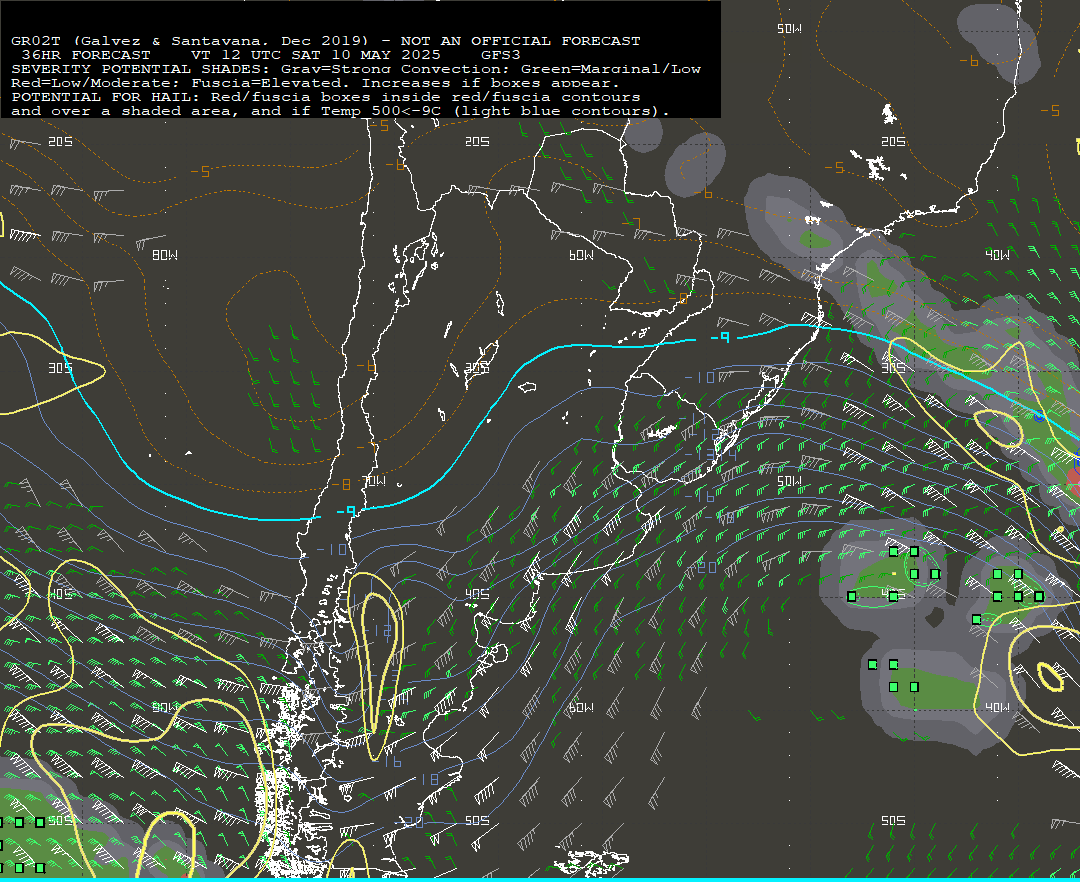This screenshot has height=882, width=1080.
Task: Click the "Temp 500<-9C" legend text
Action: pyautogui.click(x=382, y=111)
